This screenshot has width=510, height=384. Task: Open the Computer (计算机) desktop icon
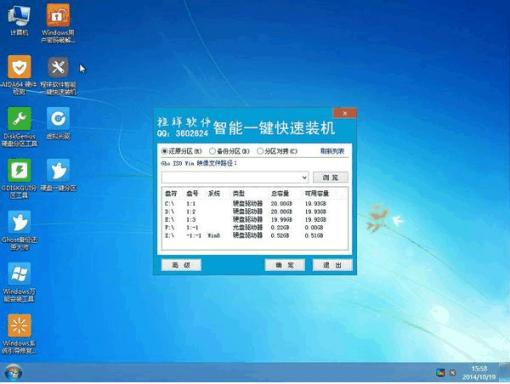pyautogui.click(x=19, y=20)
